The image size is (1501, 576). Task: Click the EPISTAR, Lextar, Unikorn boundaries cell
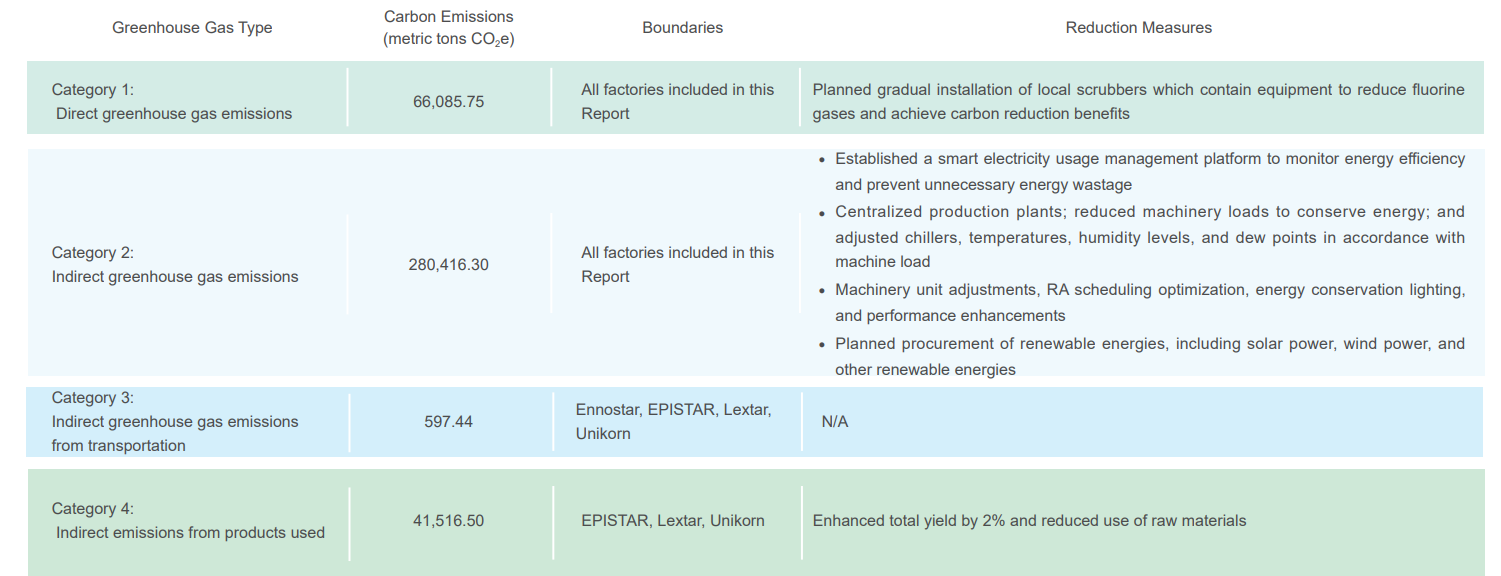pyautogui.click(x=672, y=520)
